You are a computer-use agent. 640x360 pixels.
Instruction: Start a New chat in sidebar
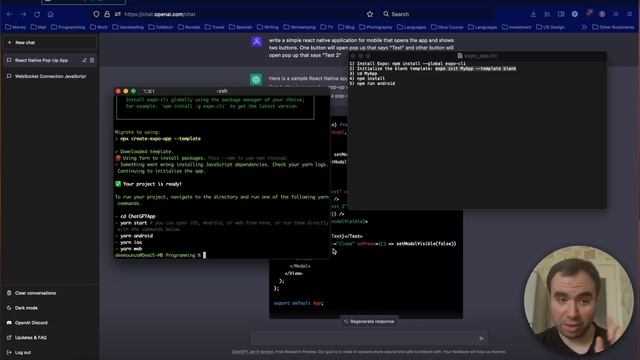[50, 42]
